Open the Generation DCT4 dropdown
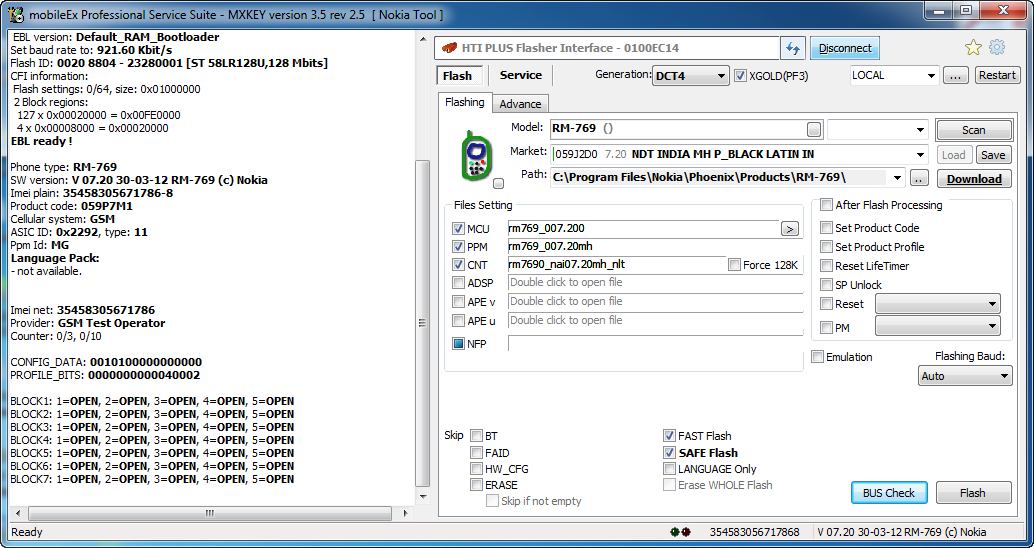Screen dimensions: 1034x548 coord(690,76)
